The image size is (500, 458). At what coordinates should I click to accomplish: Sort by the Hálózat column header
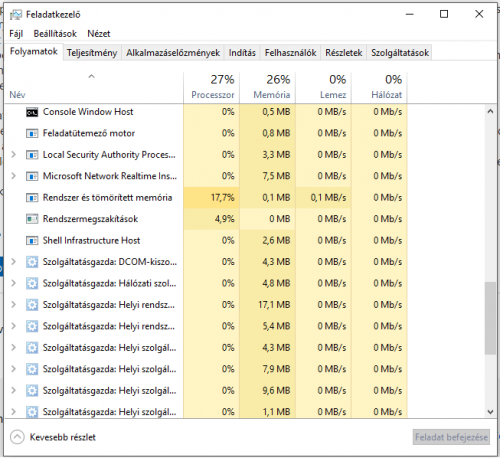[379, 87]
